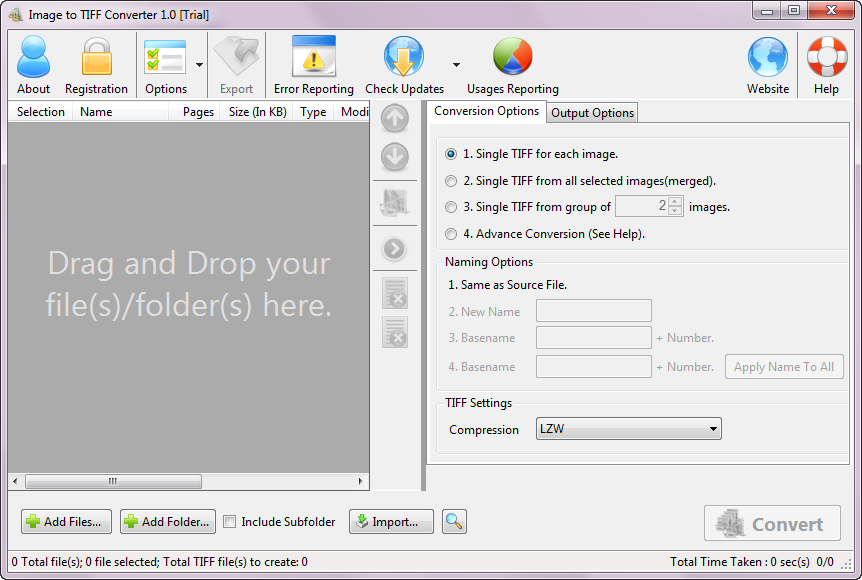Viewport: 862px width, 580px height.
Task: Click the Add Folder button
Action: 168,521
